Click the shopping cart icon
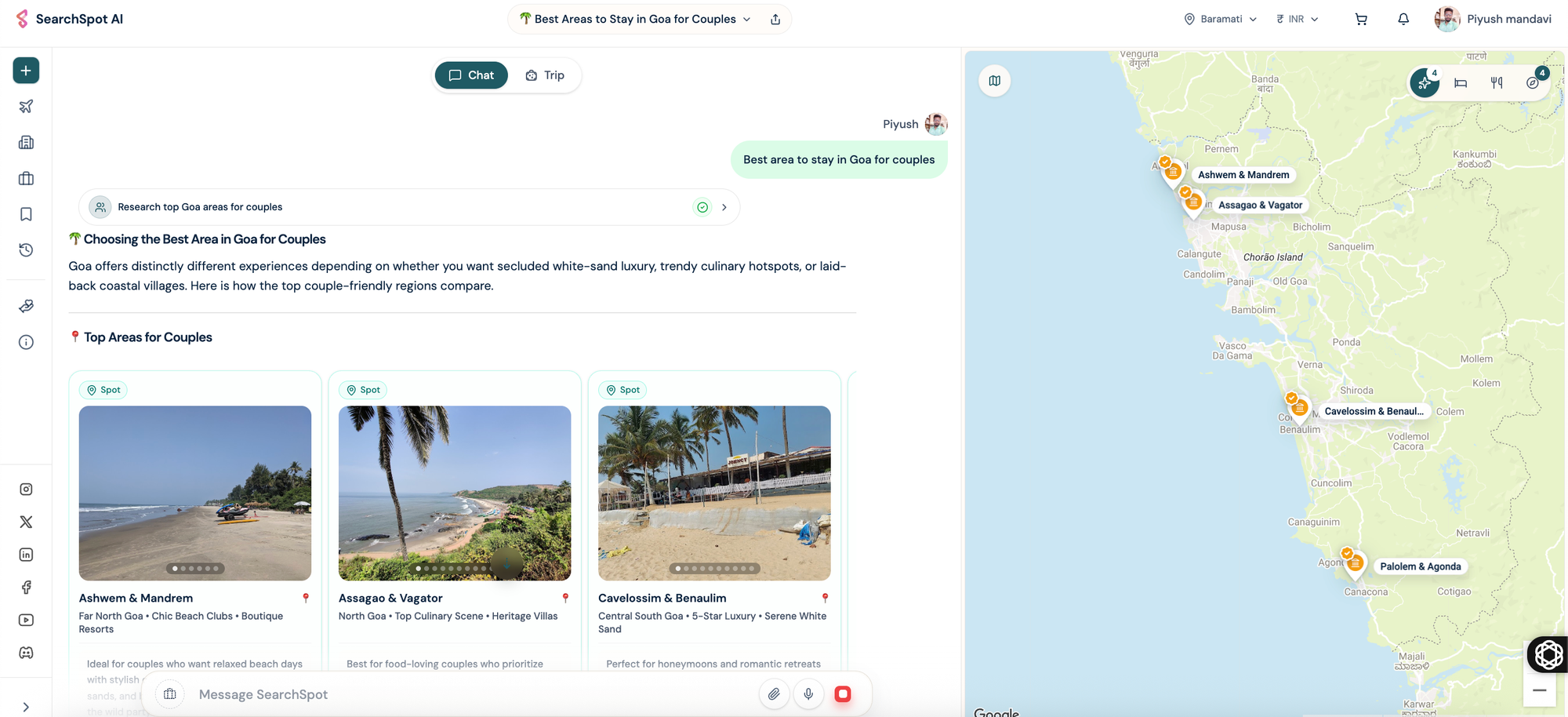This screenshot has width=1568, height=717. tap(1361, 19)
